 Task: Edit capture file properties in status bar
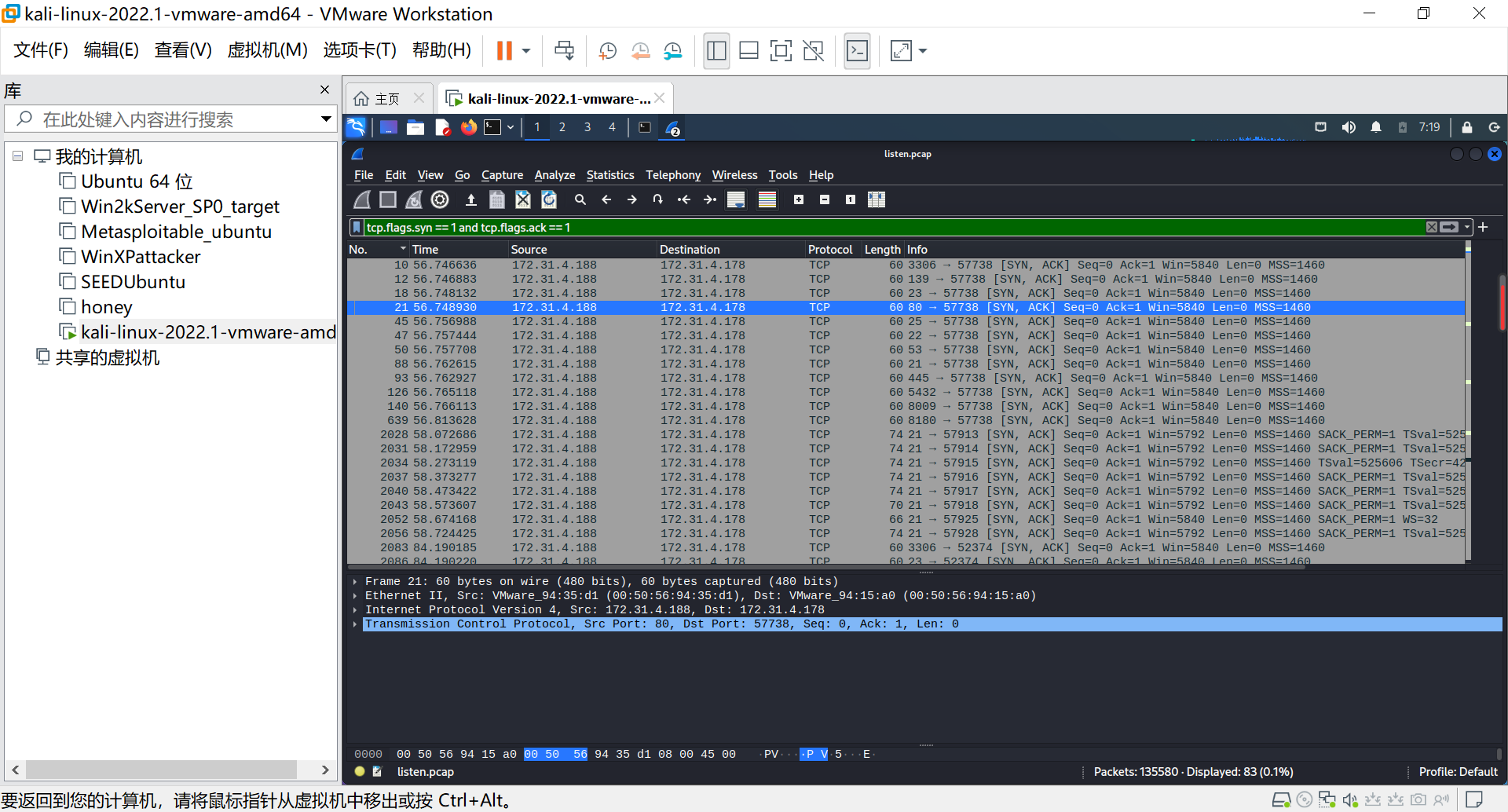tap(377, 772)
